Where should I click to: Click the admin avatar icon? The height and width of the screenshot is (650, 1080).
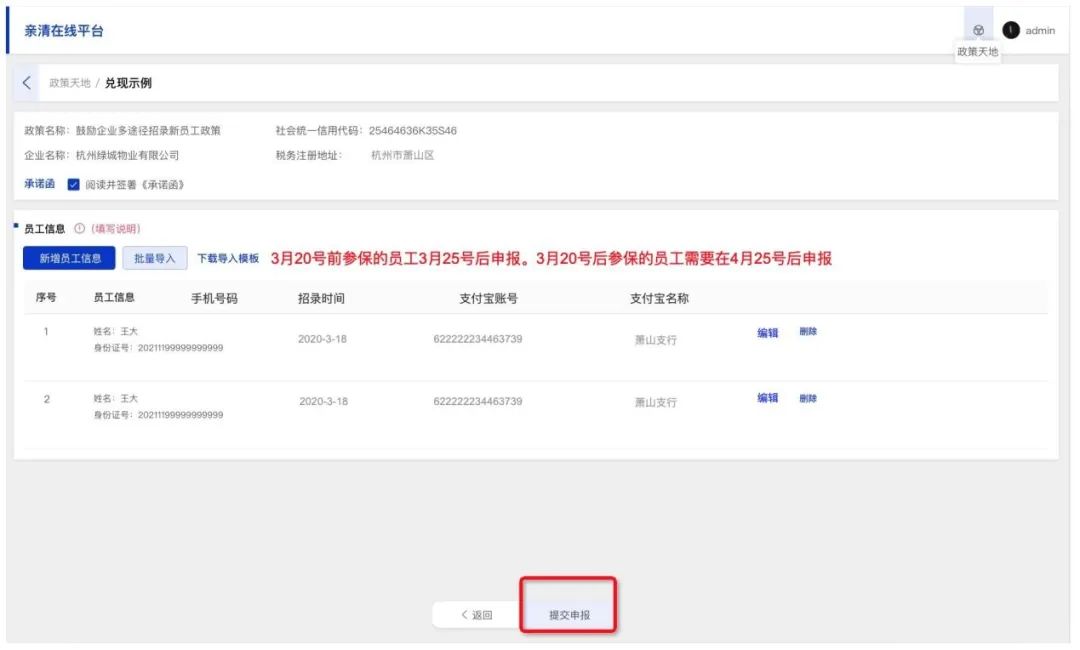click(1011, 30)
